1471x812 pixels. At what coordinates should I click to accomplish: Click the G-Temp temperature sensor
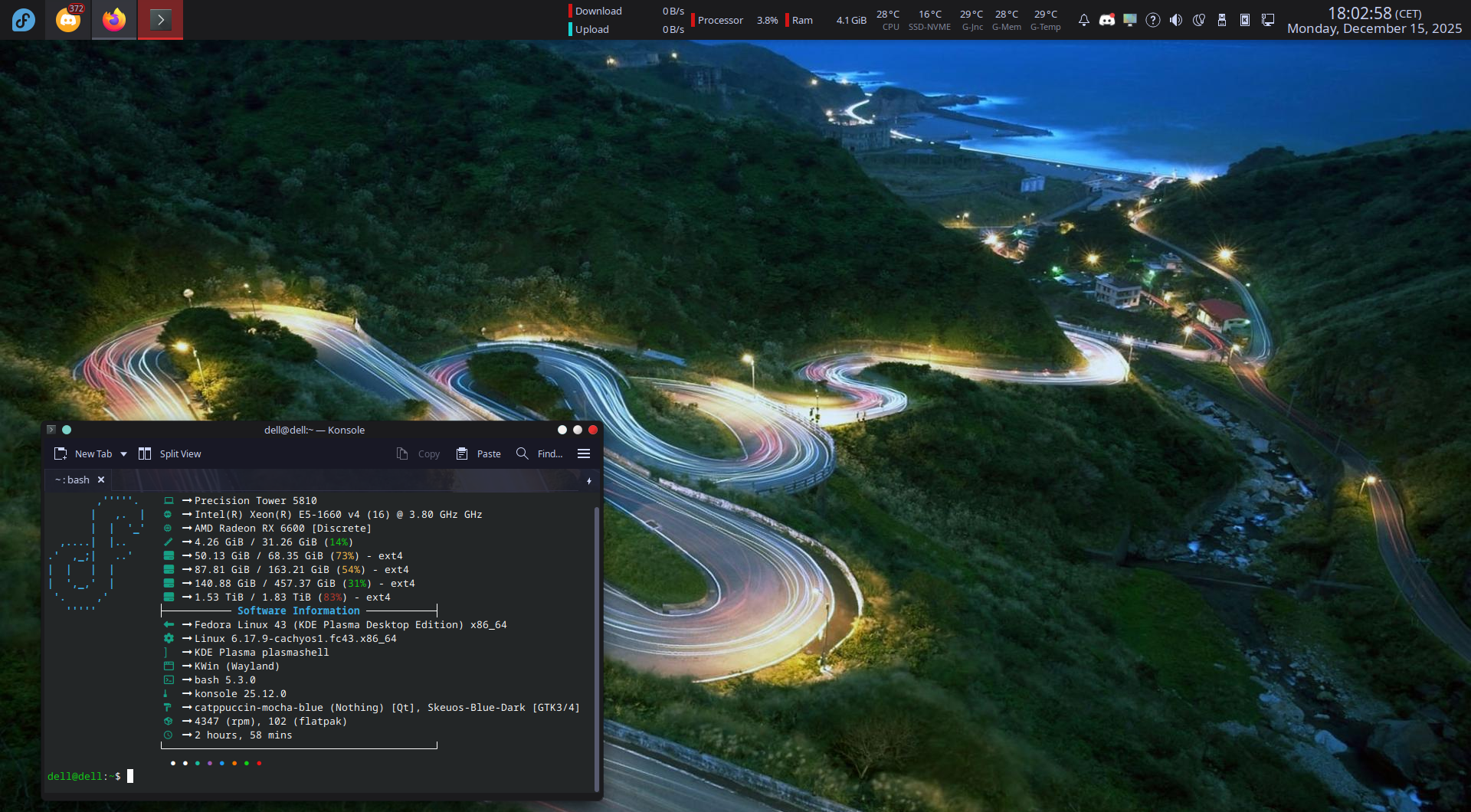(x=1046, y=20)
